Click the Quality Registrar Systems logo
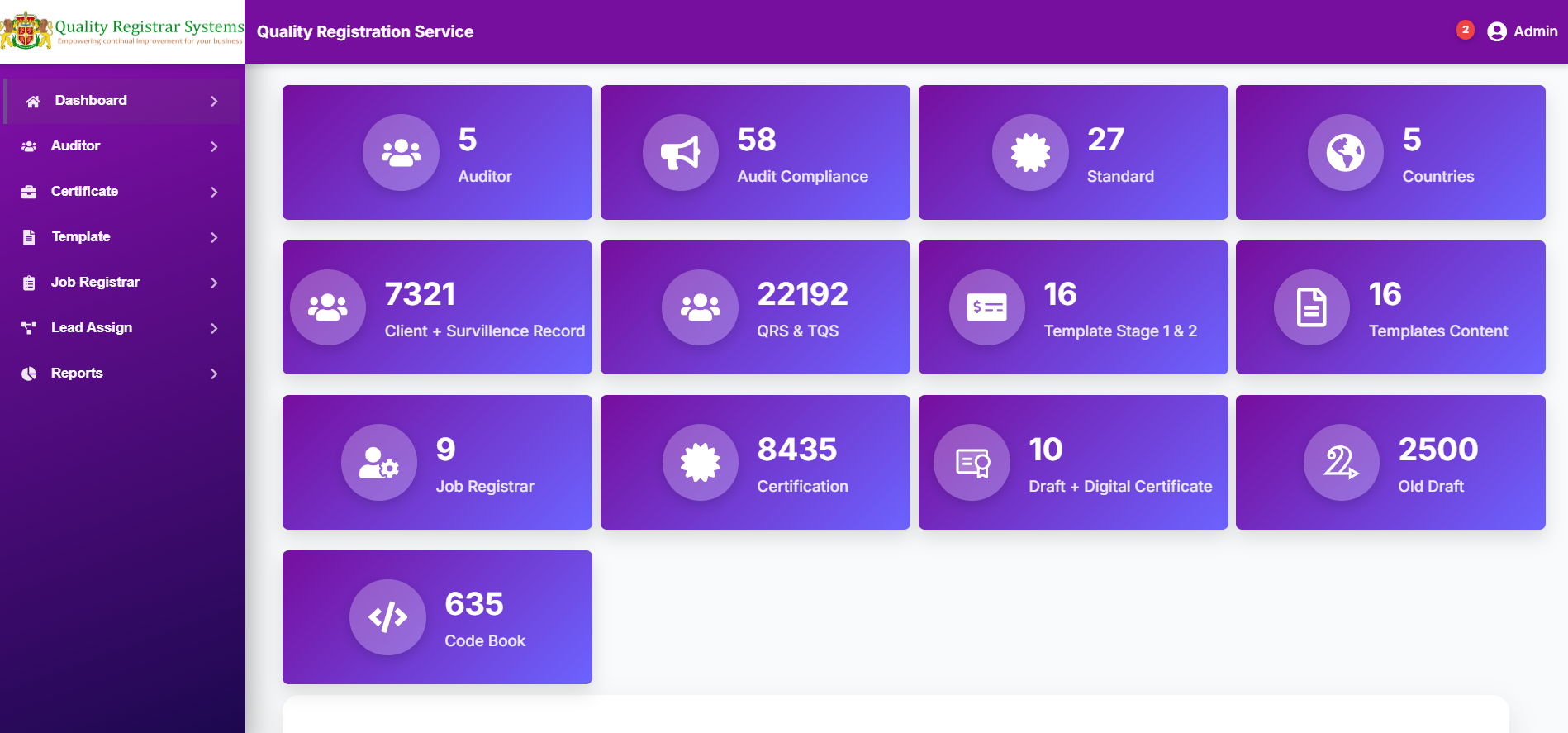Image resolution: width=1568 pixels, height=733 pixels. [122, 31]
